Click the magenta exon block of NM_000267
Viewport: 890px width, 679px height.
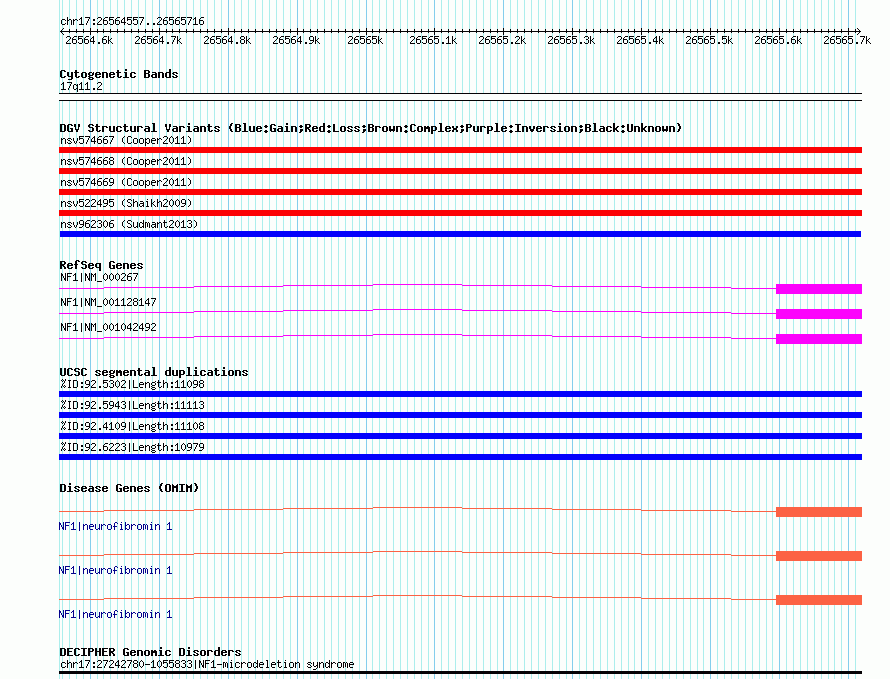point(819,289)
